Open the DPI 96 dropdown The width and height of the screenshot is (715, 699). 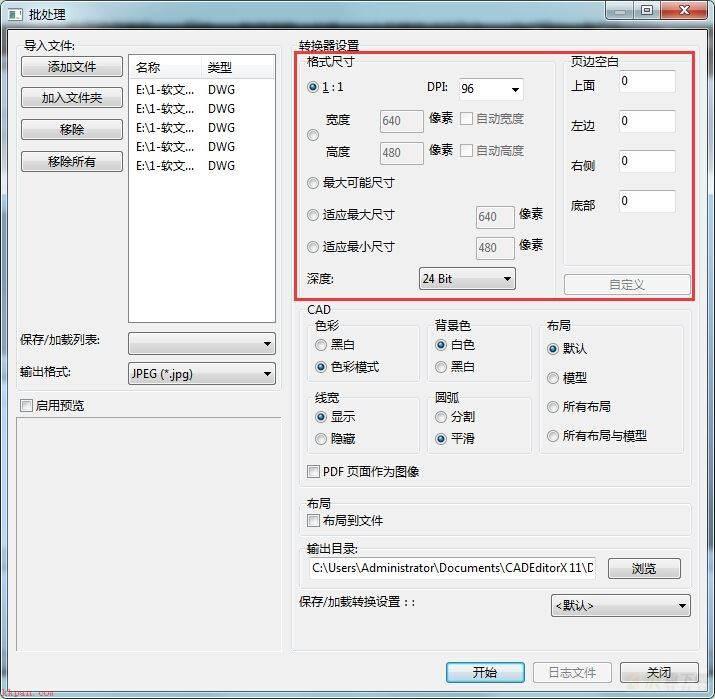[491, 88]
